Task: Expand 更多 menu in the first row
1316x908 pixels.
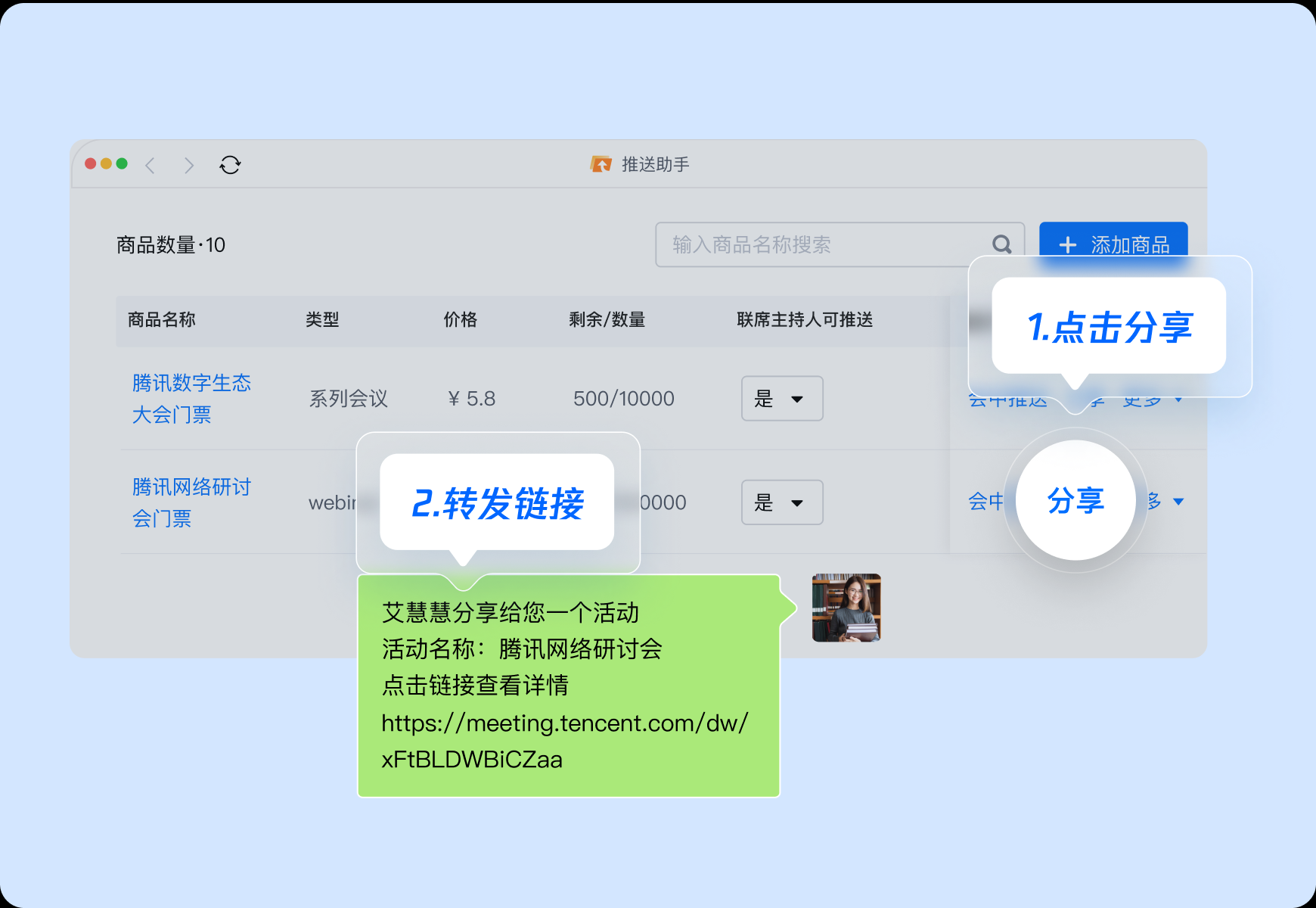Action: pos(1153,400)
